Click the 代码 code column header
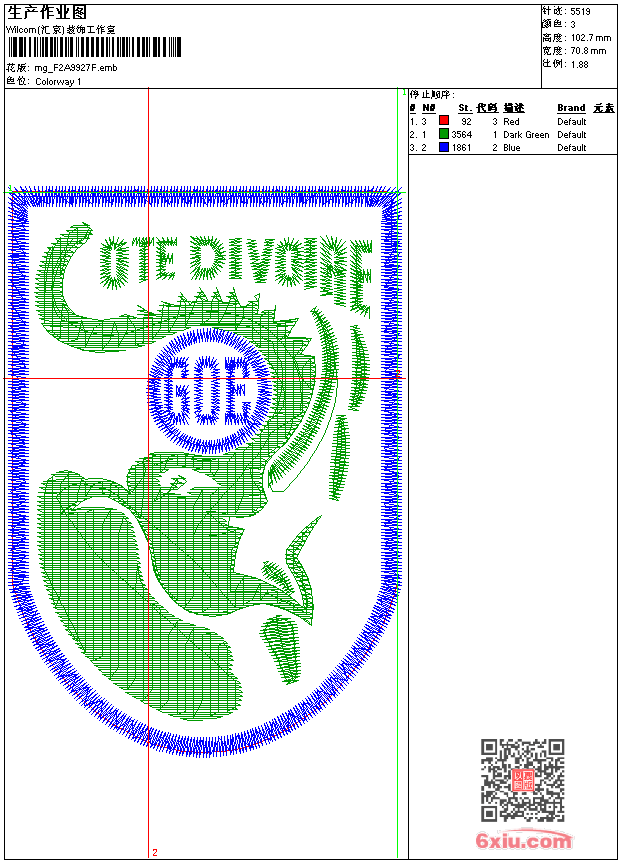 point(487,108)
